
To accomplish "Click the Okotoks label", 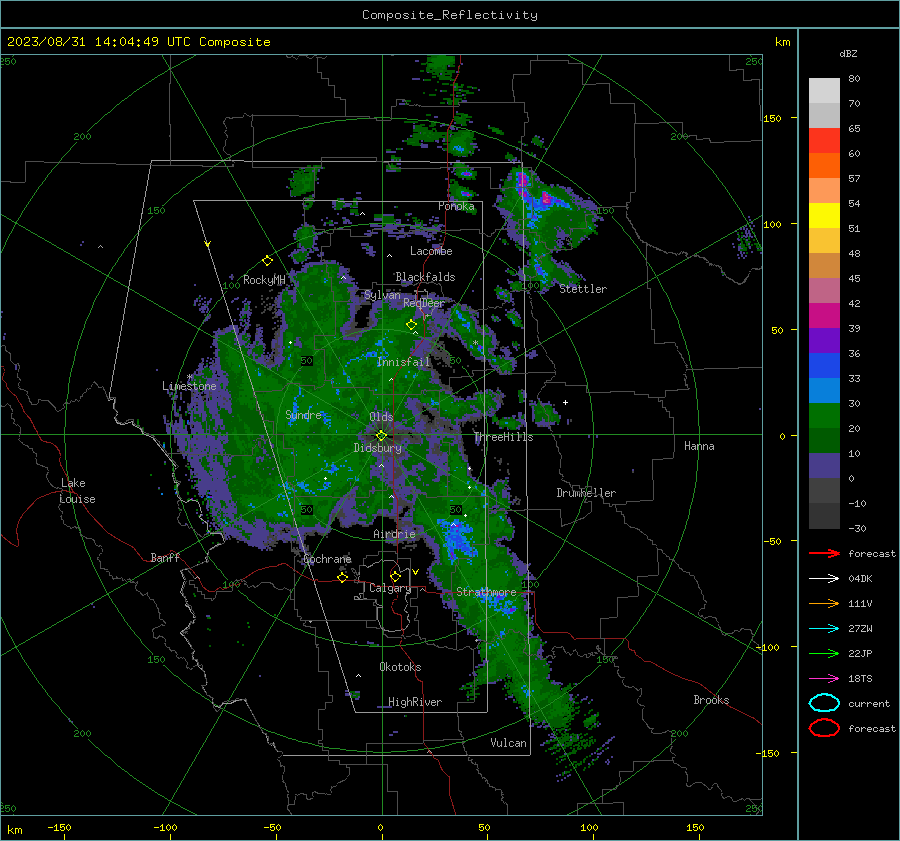I will click(400, 667).
